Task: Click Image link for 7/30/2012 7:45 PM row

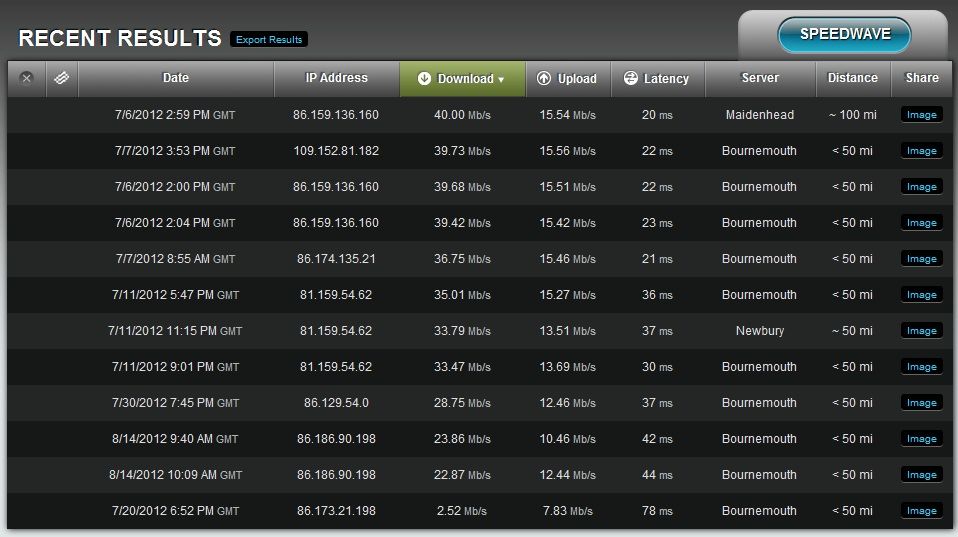Action: click(921, 403)
